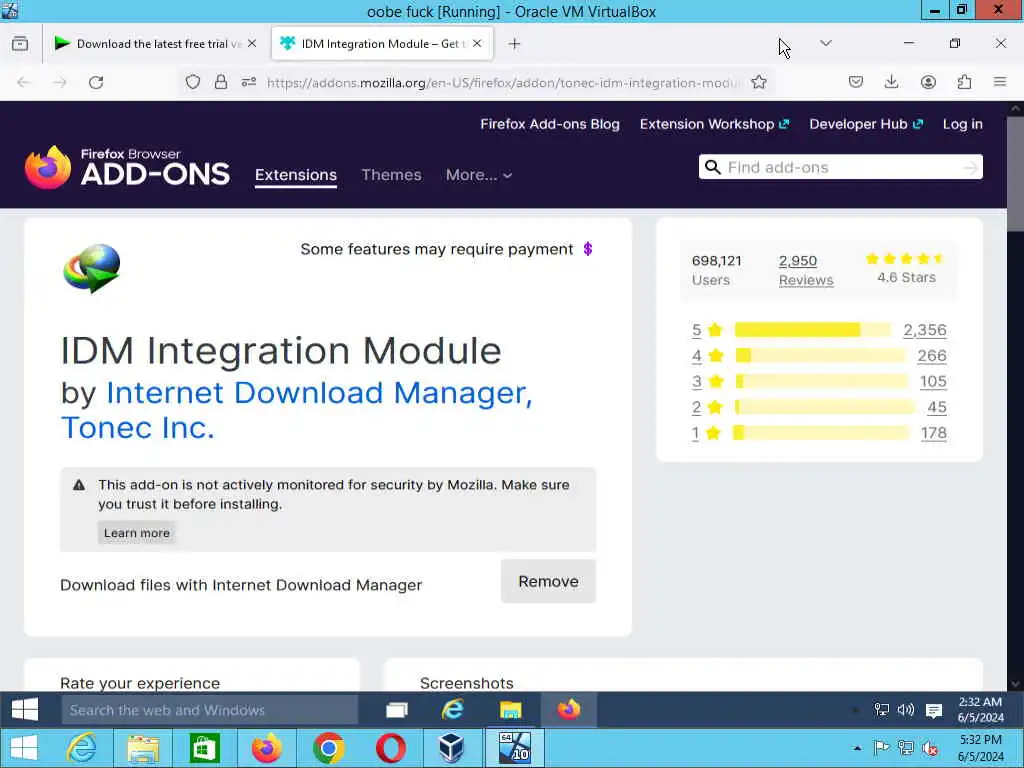This screenshot has height=768, width=1024.
Task: Expand the list all tabs chevron
Action: click(x=825, y=43)
